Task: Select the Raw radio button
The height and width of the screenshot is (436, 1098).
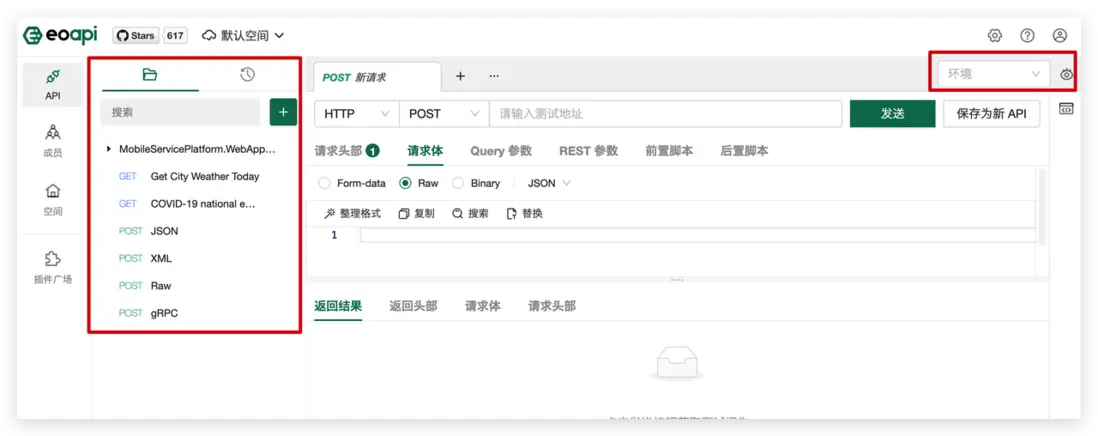Action: (405, 183)
